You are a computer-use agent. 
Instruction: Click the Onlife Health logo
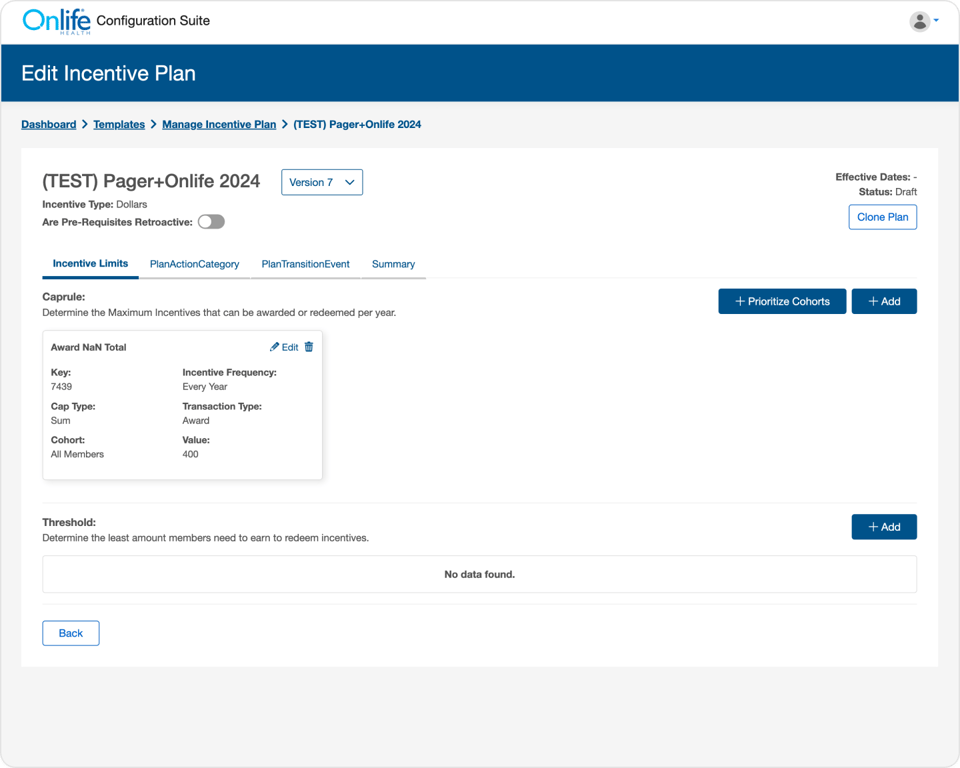[56, 21]
